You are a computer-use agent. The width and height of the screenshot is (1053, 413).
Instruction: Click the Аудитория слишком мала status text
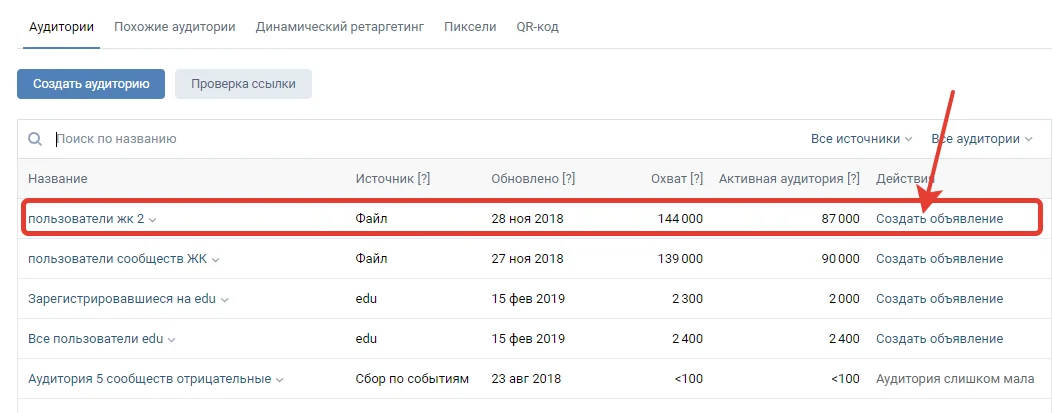955,379
